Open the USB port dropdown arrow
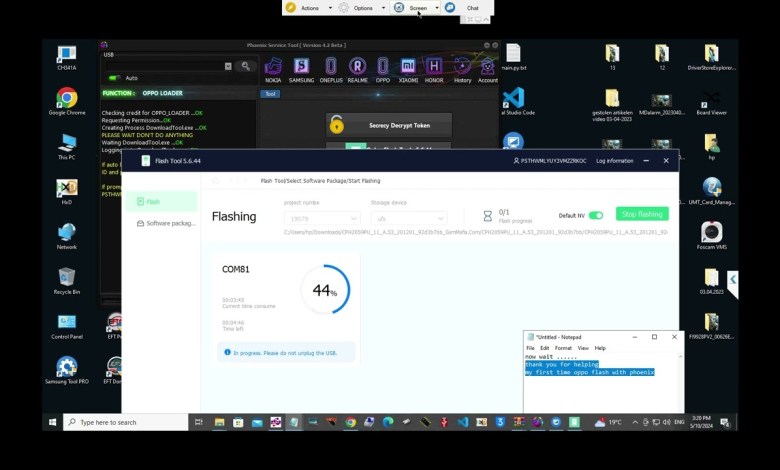 point(228,66)
